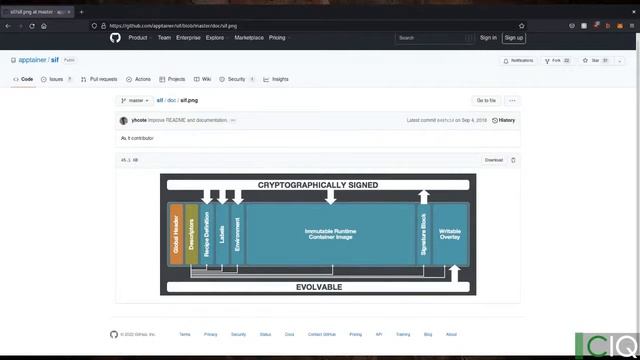
Task: Open browser home page icon
Action: coord(44,26)
